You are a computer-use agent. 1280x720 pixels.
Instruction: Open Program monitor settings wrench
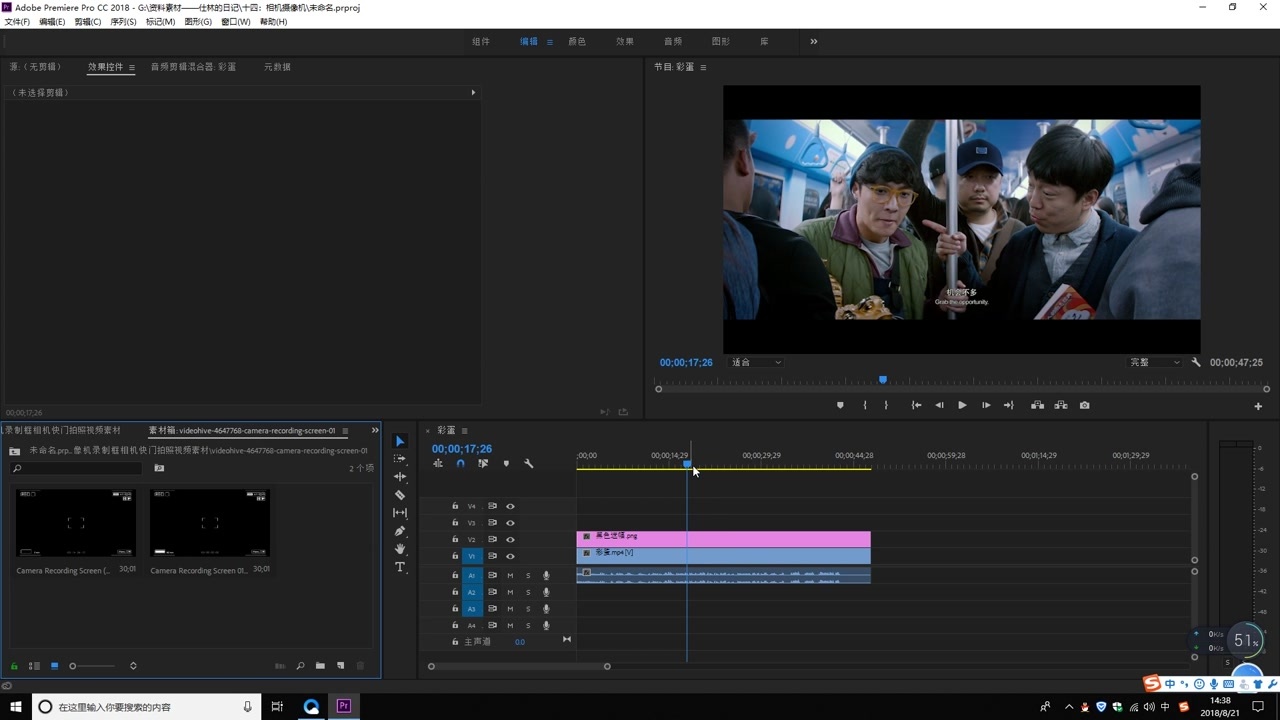(1196, 362)
